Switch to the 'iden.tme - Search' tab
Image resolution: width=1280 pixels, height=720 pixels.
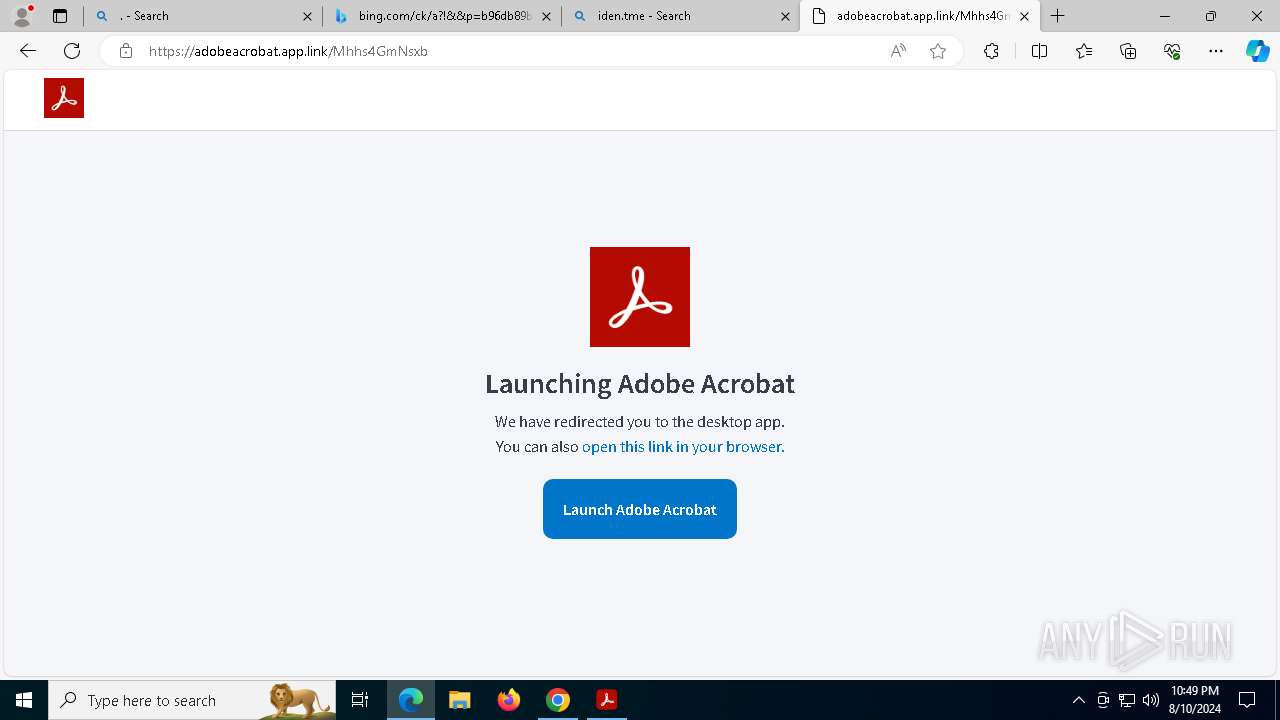point(681,16)
